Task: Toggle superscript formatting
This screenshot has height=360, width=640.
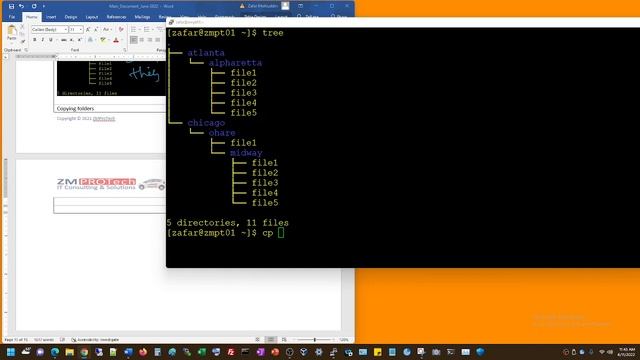Action: [80, 40]
